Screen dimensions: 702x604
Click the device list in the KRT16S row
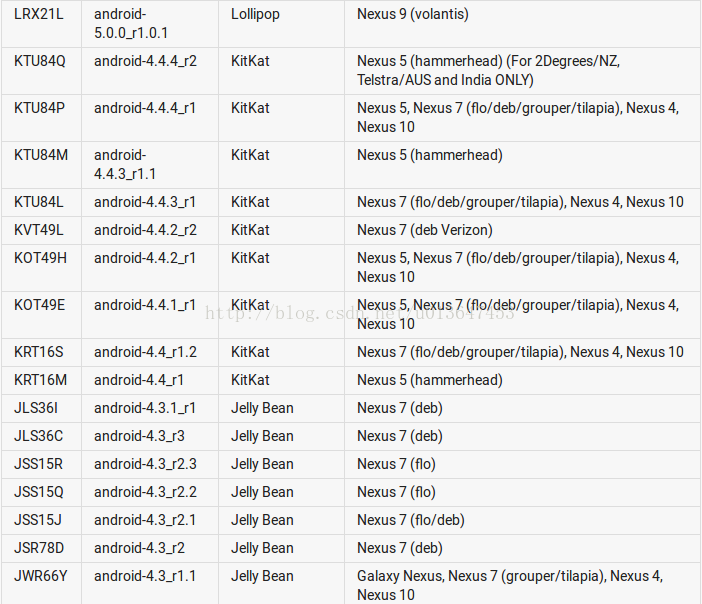pyautogui.click(x=520, y=352)
